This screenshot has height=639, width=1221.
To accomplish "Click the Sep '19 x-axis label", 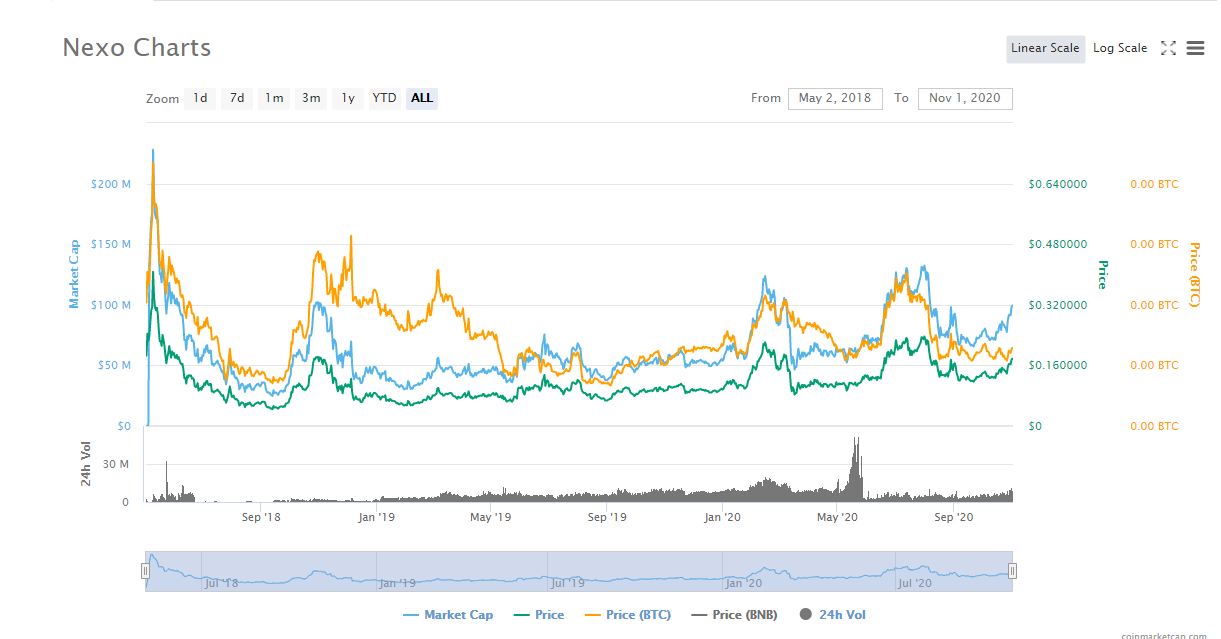I will click(x=607, y=517).
